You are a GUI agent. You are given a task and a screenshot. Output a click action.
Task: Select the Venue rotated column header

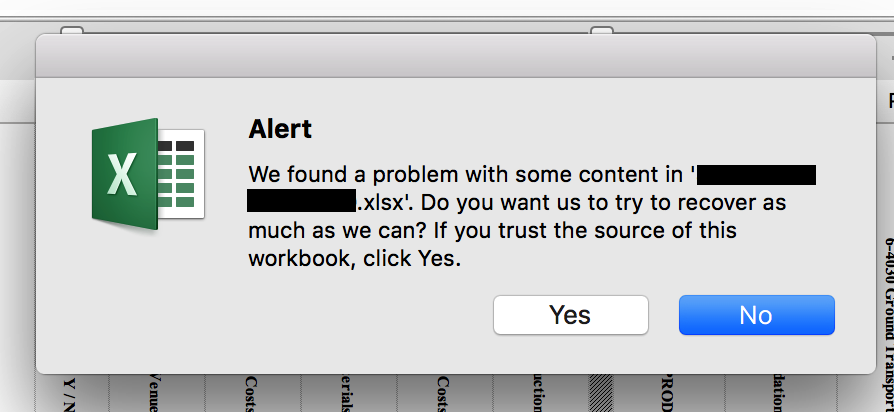(x=153, y=393)
